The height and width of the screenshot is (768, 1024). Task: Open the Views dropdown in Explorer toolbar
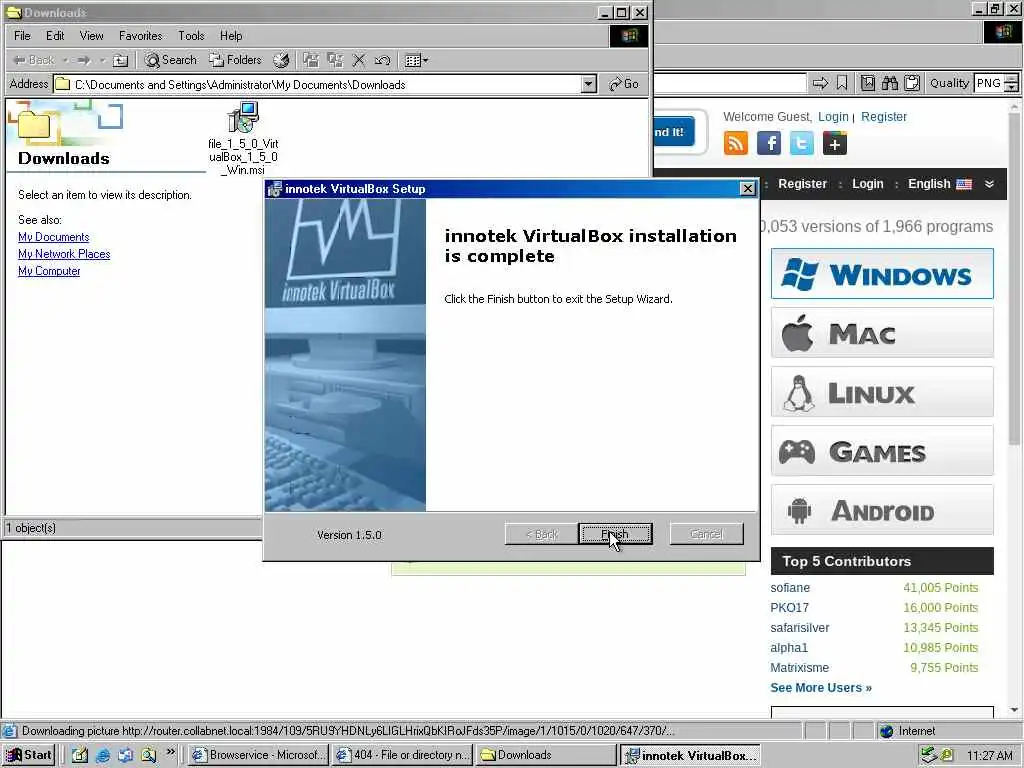[x=417, y=61]
